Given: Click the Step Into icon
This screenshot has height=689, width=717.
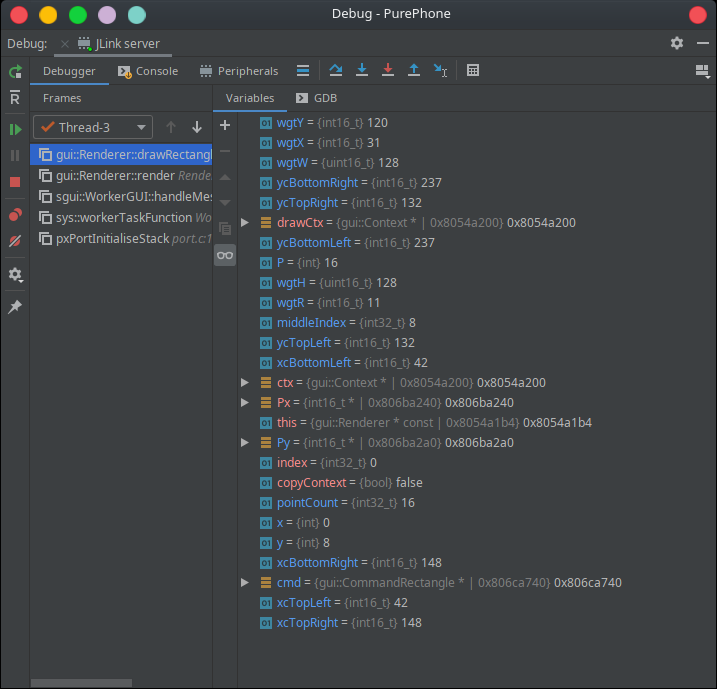Looking at the screenshot, I should click(x=362, y=71).
